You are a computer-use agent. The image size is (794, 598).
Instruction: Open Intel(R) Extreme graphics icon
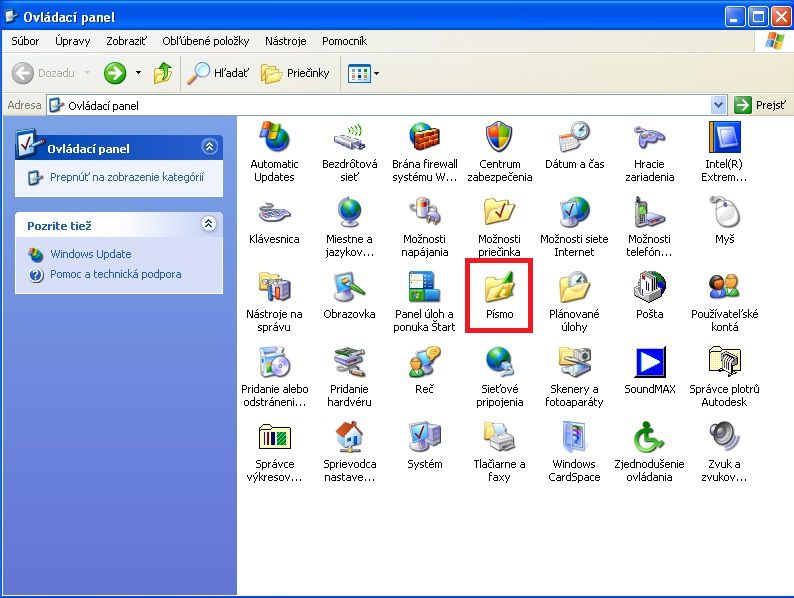pos(724,152)
